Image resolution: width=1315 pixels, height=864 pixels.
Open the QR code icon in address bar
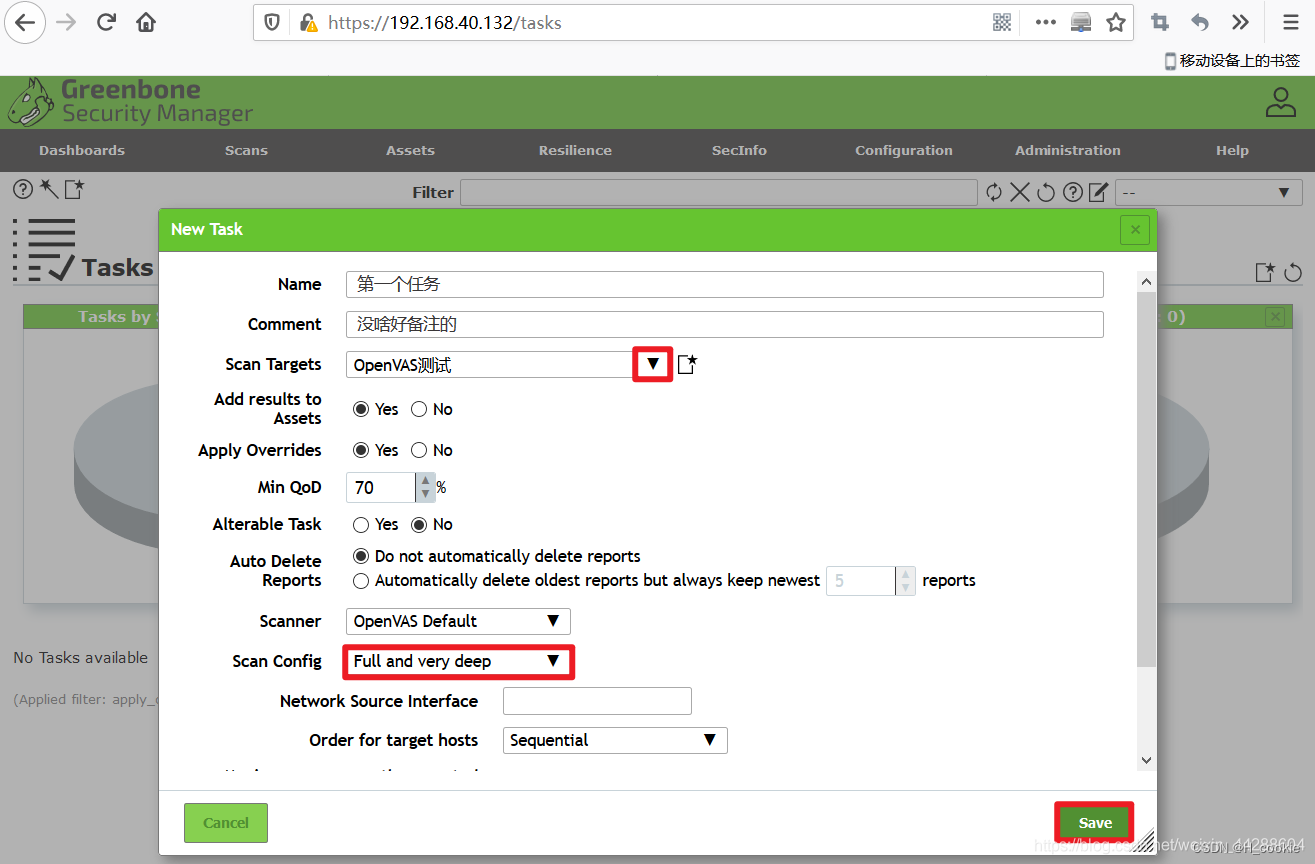(1002, 22)
